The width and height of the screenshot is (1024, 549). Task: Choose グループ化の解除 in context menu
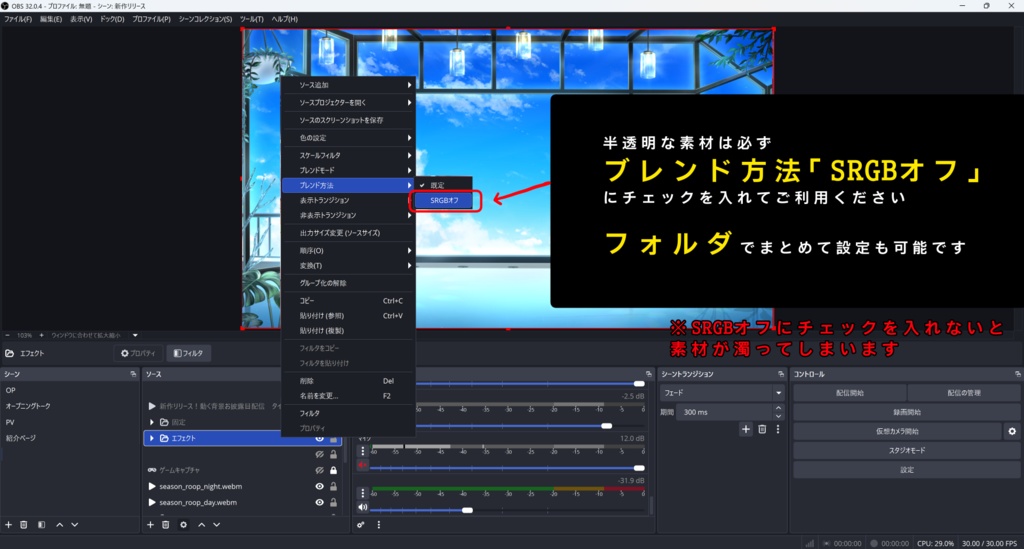click(349, 283)
